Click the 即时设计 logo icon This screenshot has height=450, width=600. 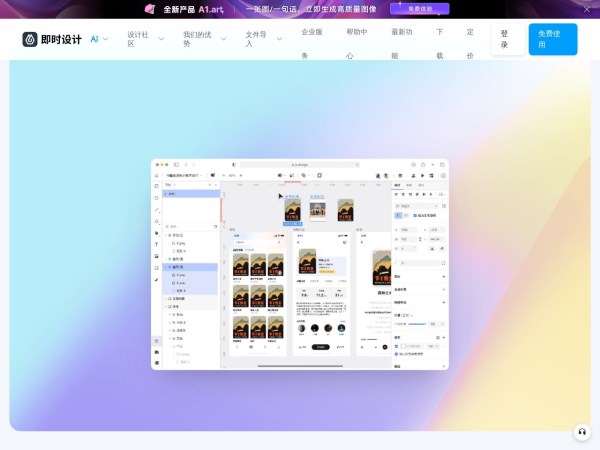(x=30, y=39)
